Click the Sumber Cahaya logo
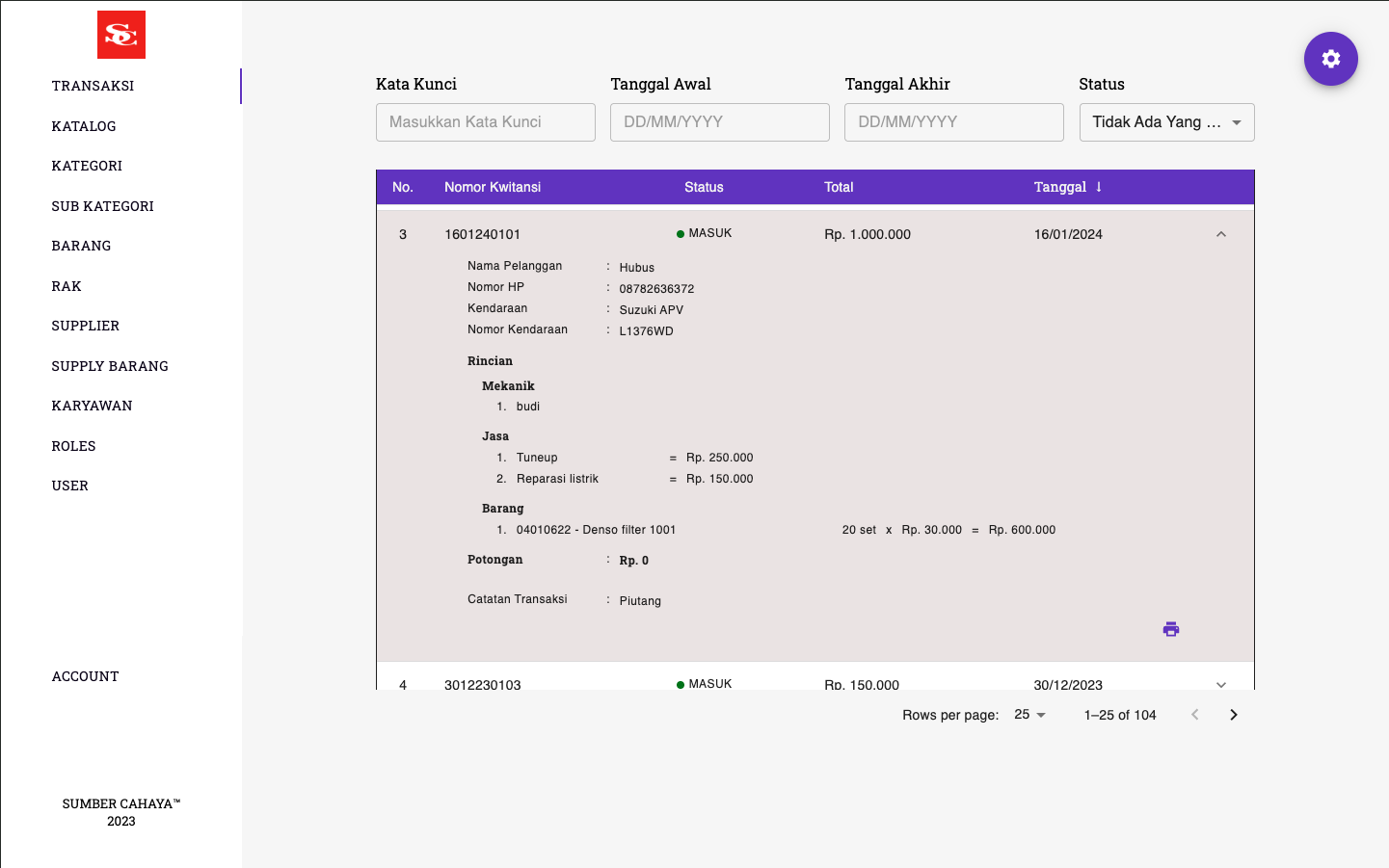Screen dimensions: 1389x868 (121, 35)
